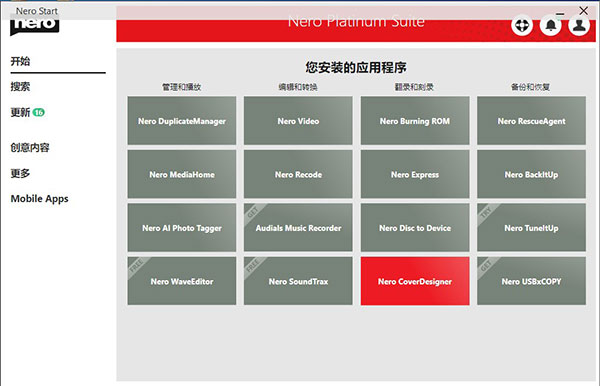Launch Nero Burning ROM

(x=415, y=121)
